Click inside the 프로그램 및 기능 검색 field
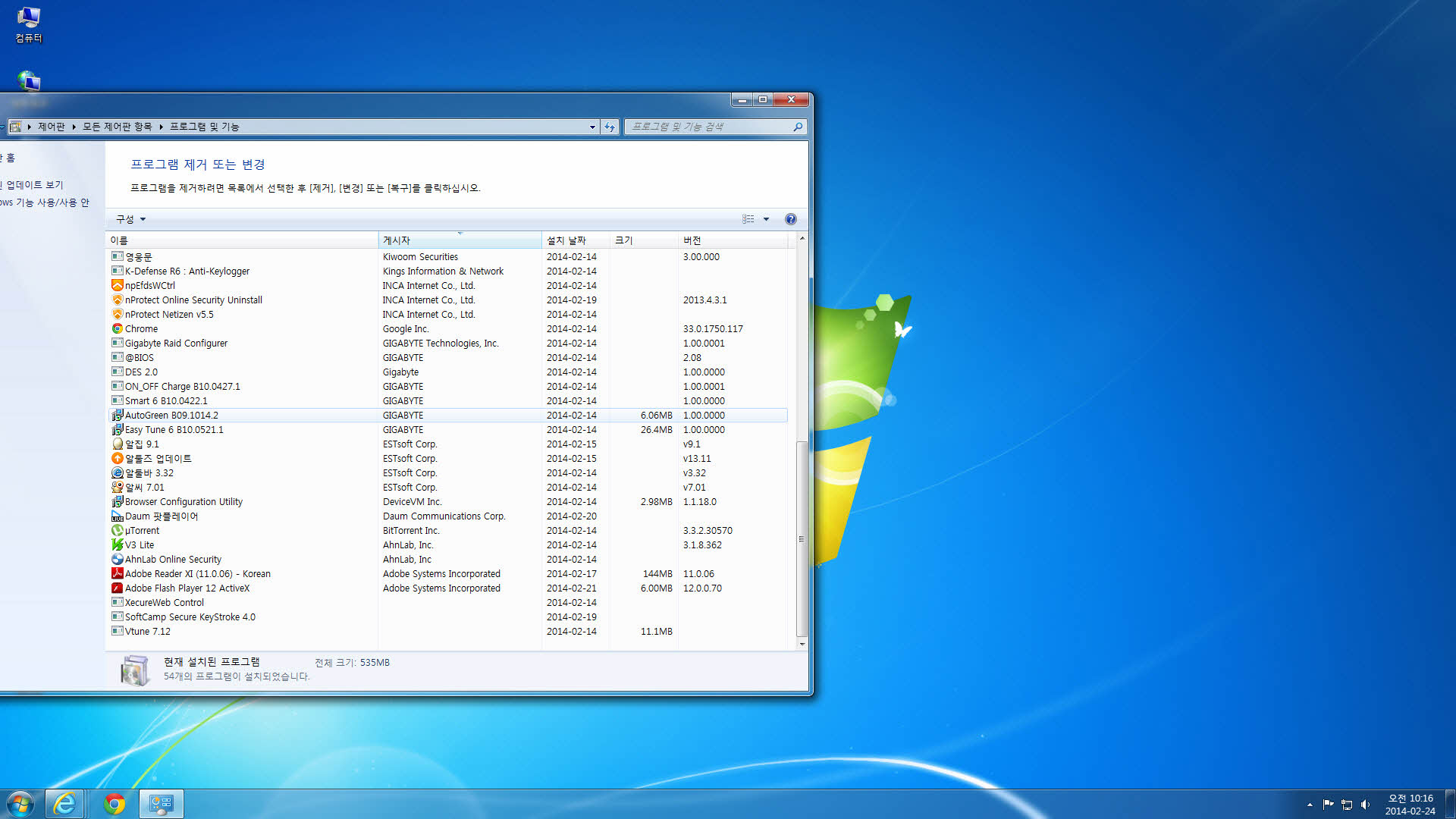Image resolution: width=1456 pixels, height=819 pixels. 709,127
